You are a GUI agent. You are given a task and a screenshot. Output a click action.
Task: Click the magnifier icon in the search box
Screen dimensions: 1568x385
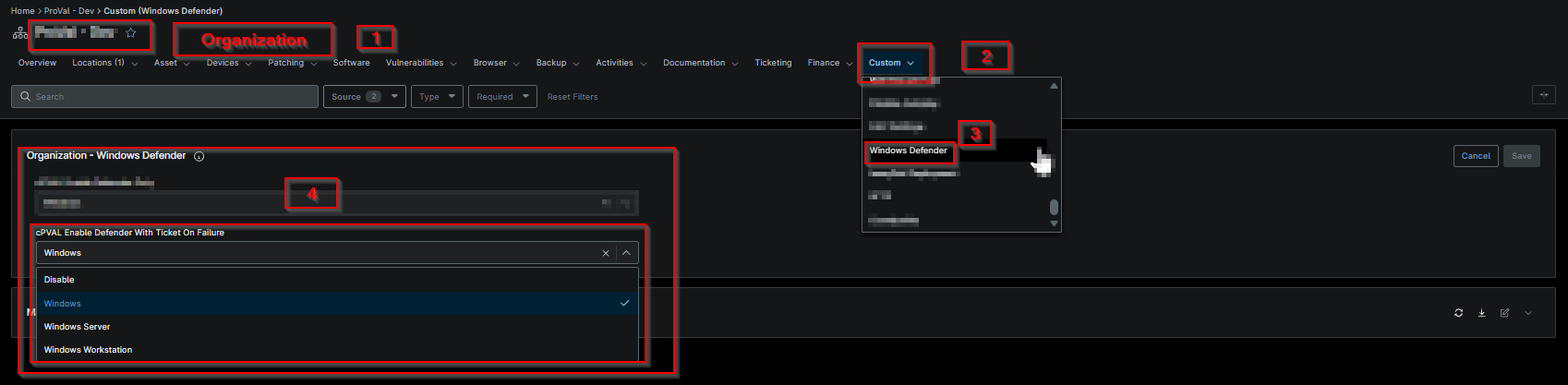click(25, 96)
